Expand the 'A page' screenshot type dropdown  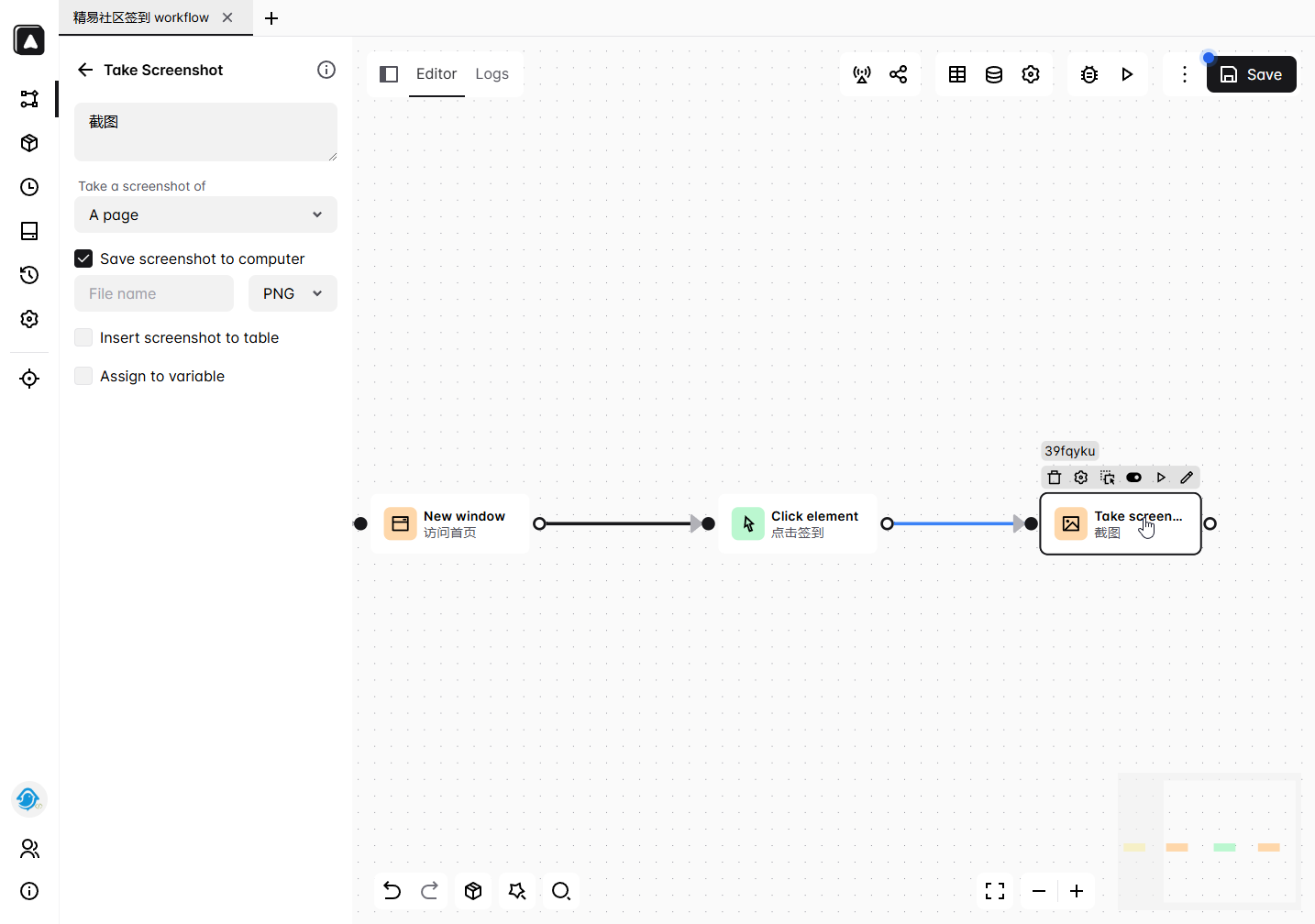[205, 215]
